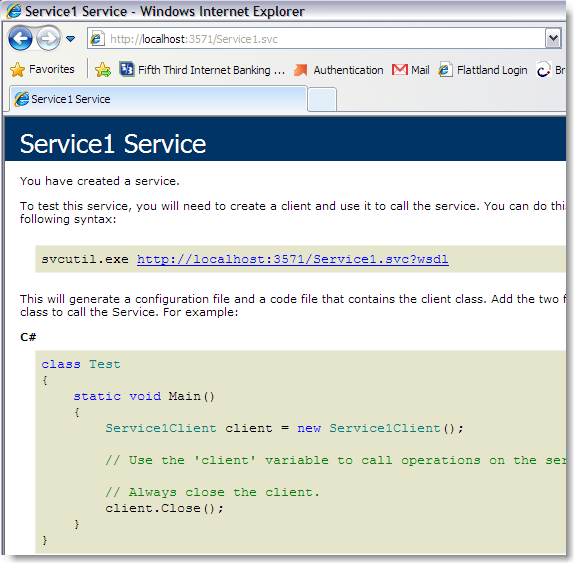Follow the Service1.svc?wsdl hyperlink
This screenshot has width=574, height=563.
pos(292,259)
